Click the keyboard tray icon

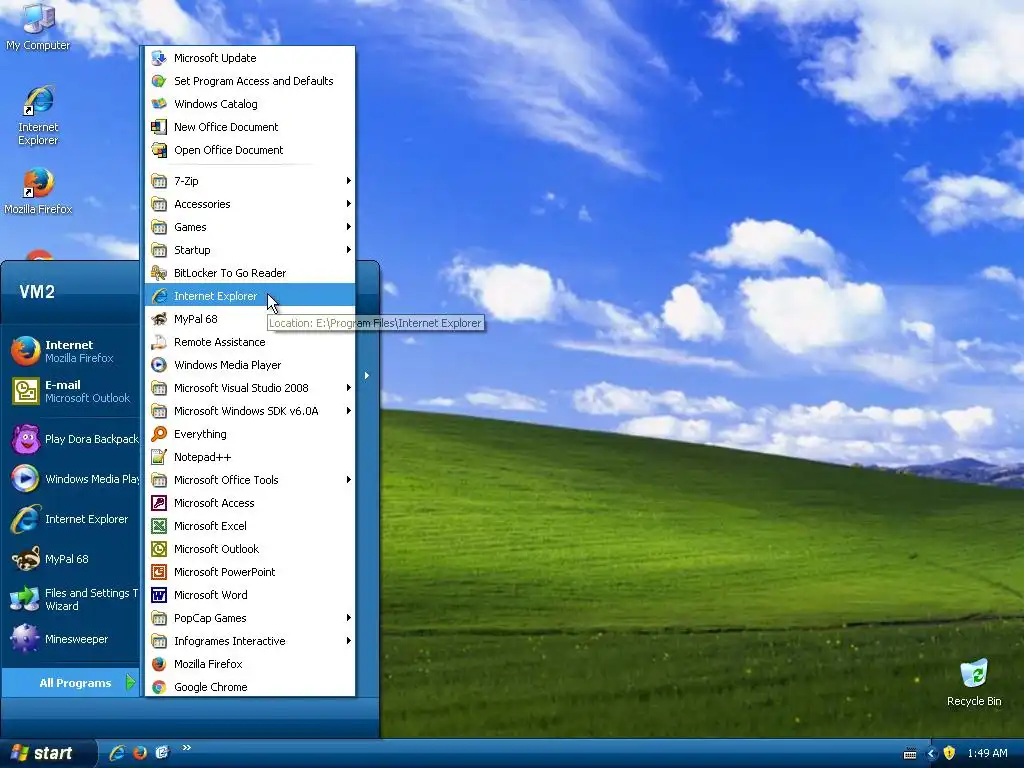pyautogui.click(x=910, y=754)
